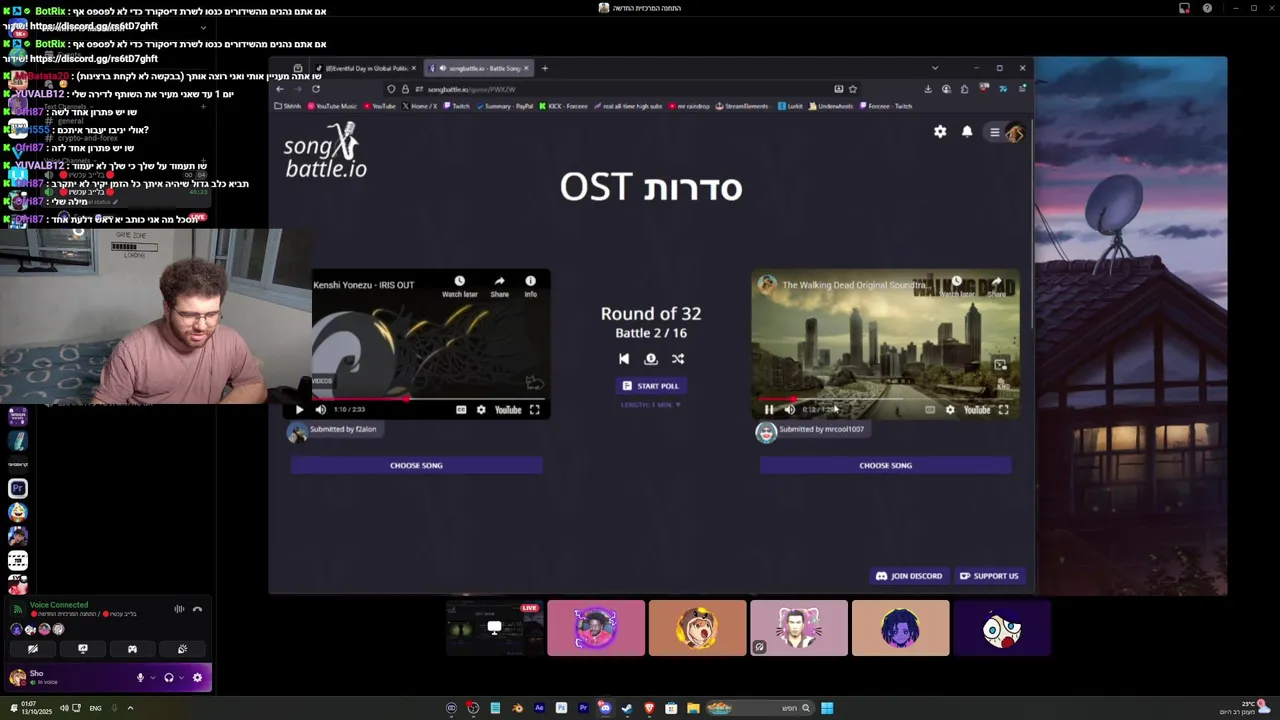Open the StreamElements bookmark

click(744, 106)
